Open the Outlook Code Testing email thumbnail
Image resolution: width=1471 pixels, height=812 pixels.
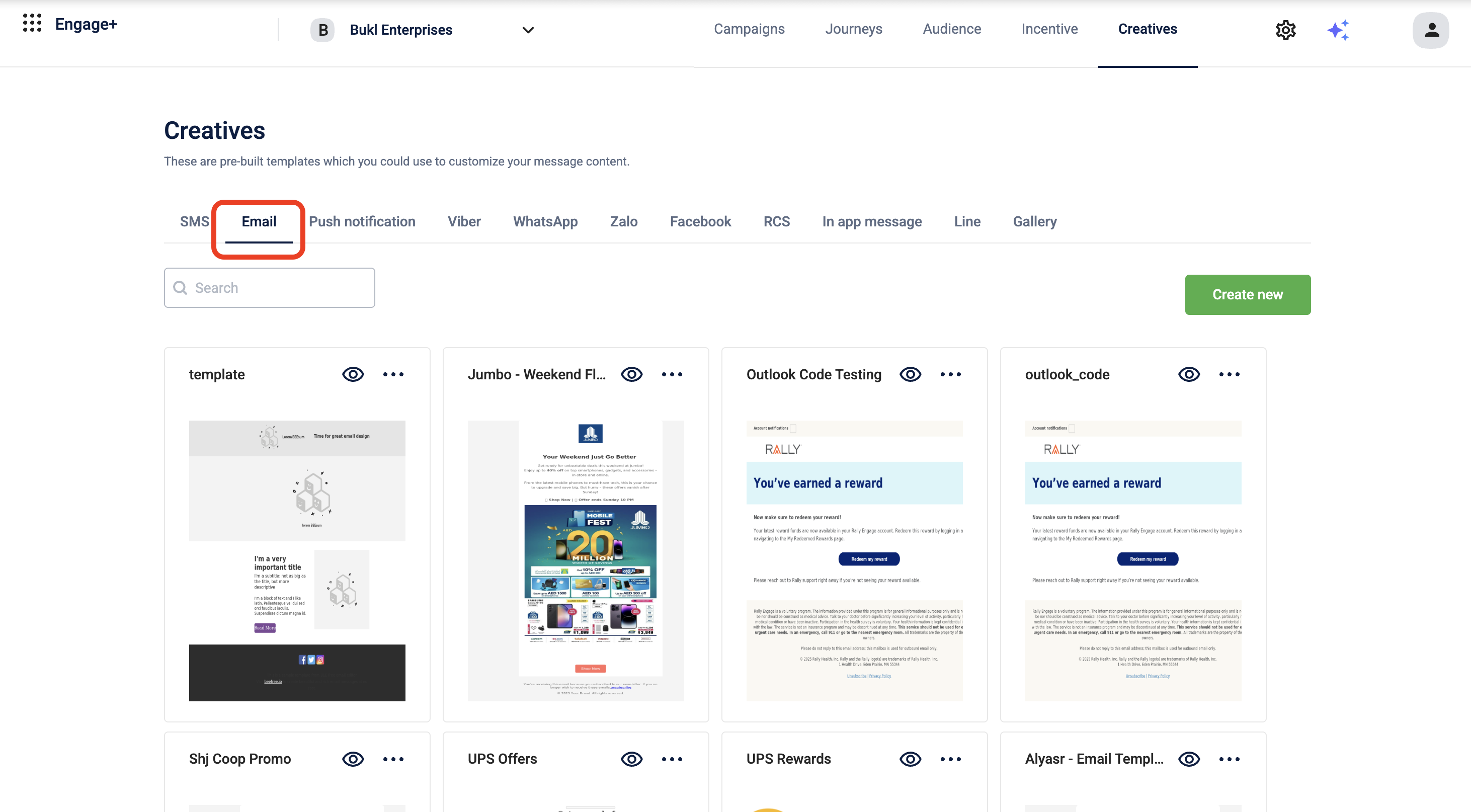coord(854,561)
